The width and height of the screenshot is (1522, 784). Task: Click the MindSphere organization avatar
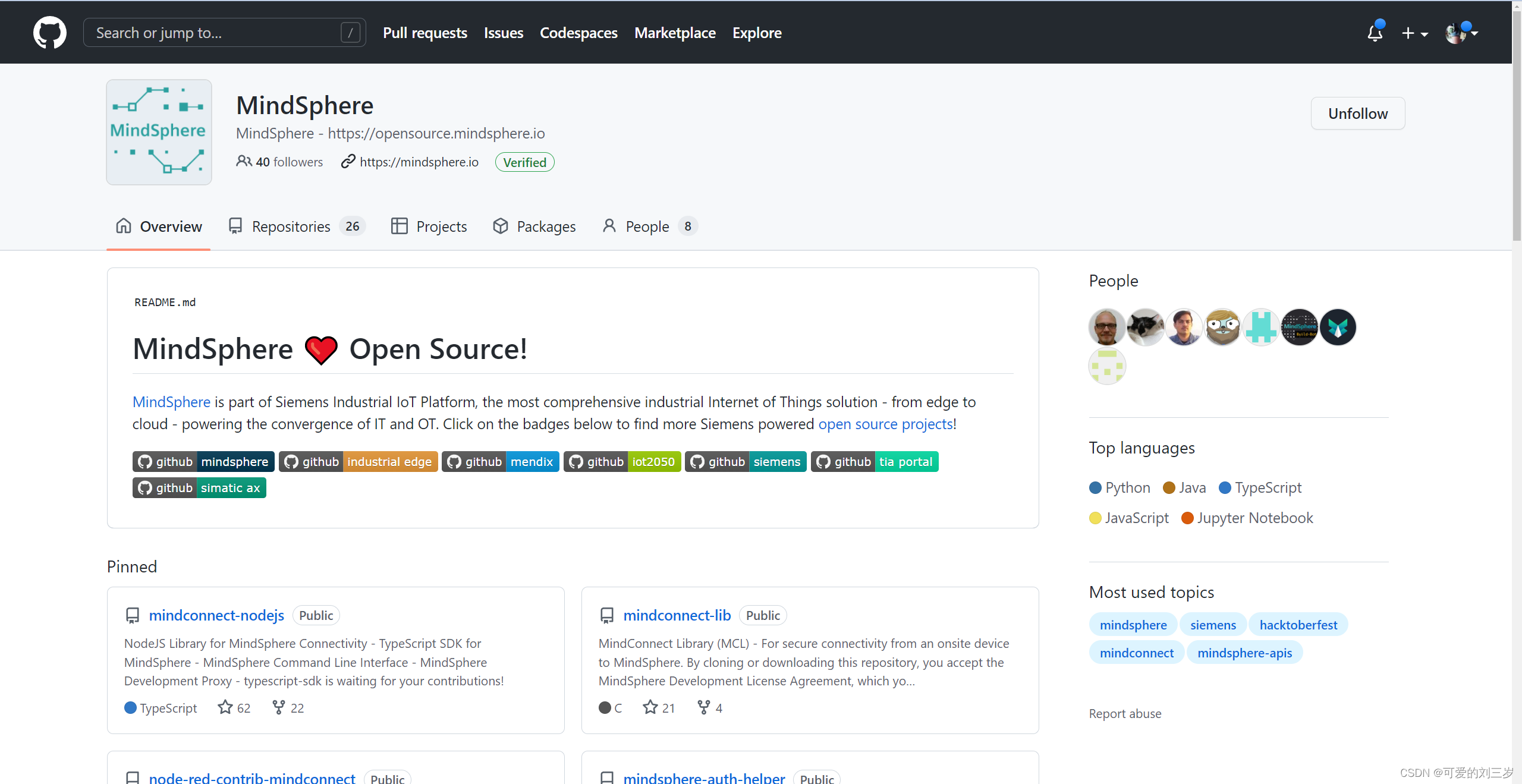[x=159, y=132]
